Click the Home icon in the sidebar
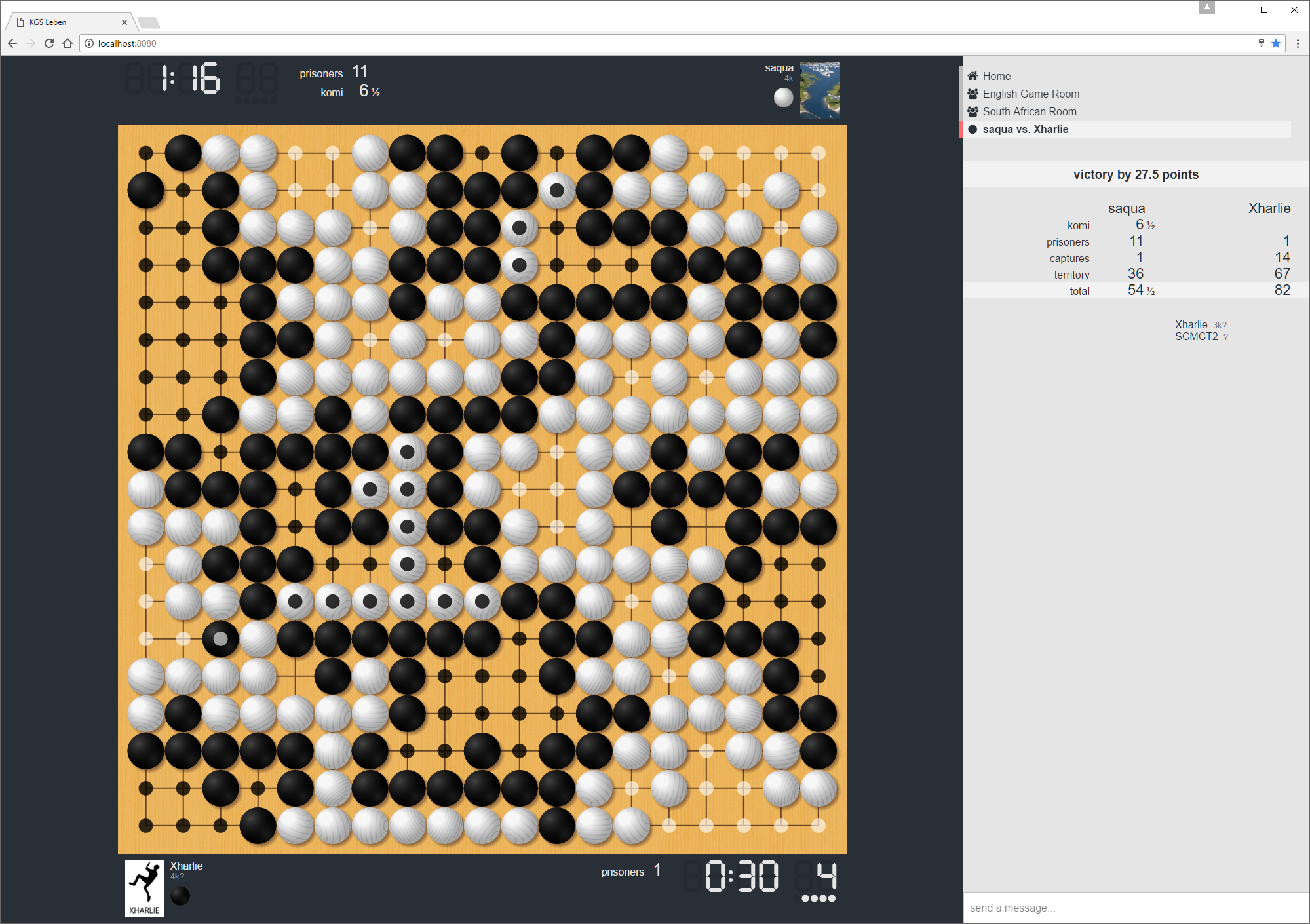Viewport: 1310px width, 924px height. pyautogui.click(x=974, y=76)
